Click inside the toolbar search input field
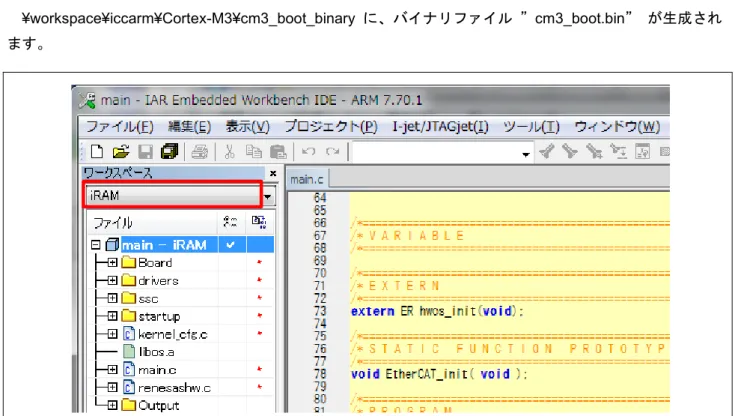 tap(436, 152)
